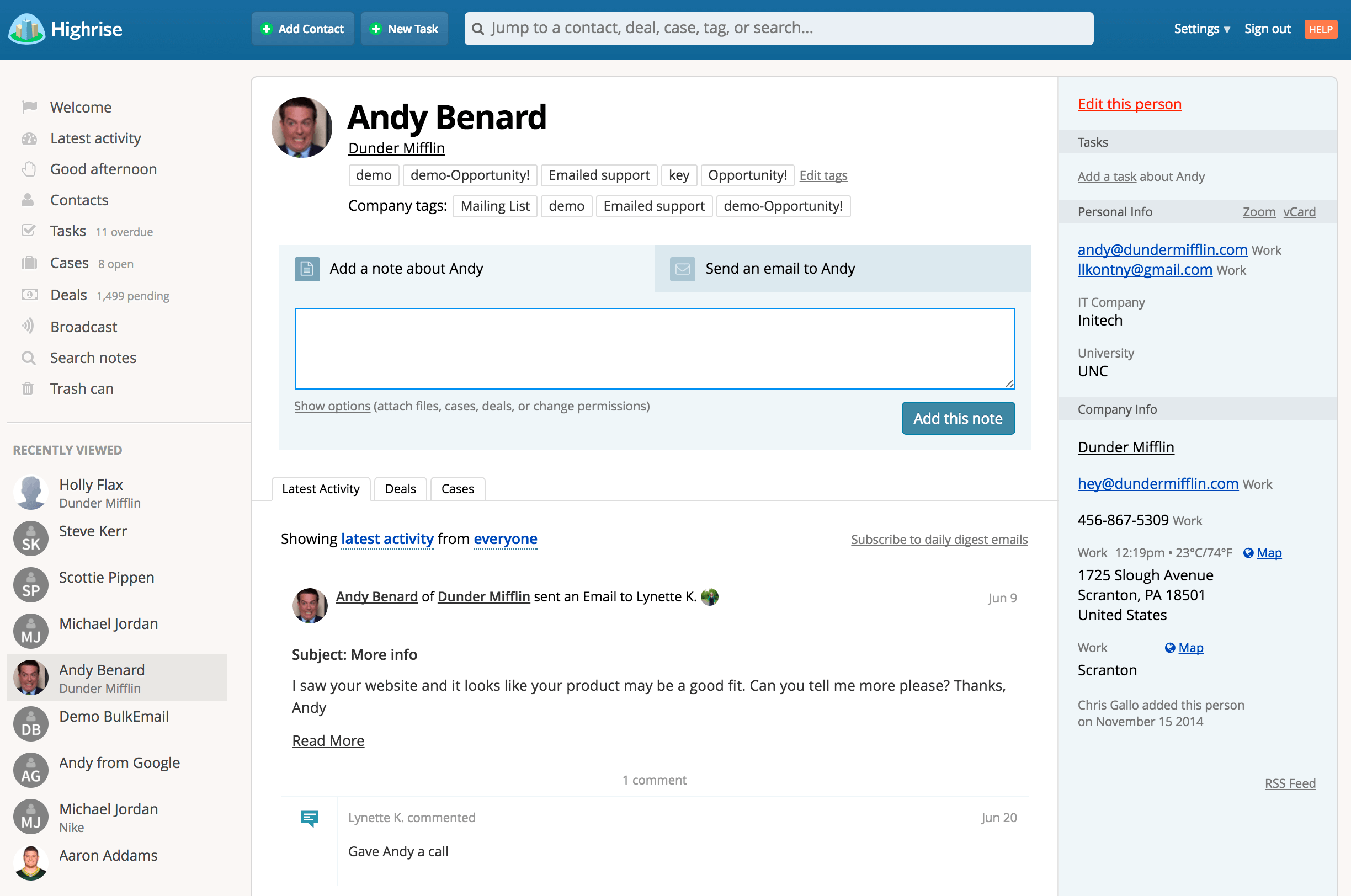This screenshot has width=1351, height=896.
Task: Switch to the Cases tab
Action: pyautogui.click(x=457, y=489)
